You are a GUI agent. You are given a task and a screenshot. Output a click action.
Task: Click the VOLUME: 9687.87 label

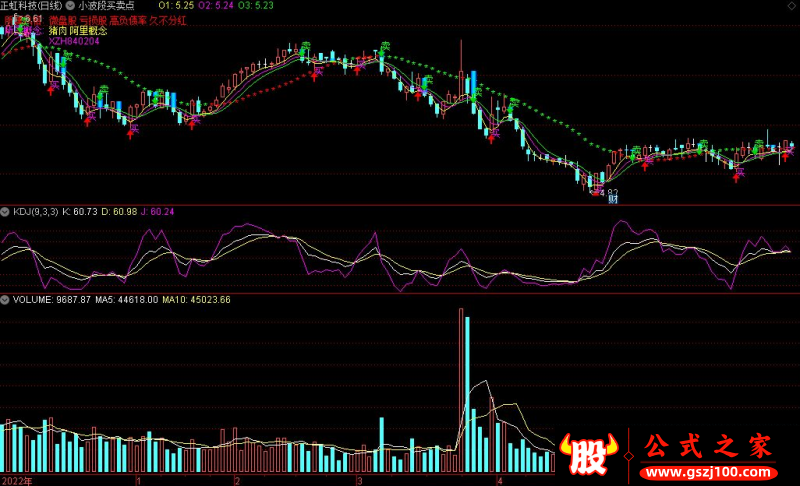52,300
